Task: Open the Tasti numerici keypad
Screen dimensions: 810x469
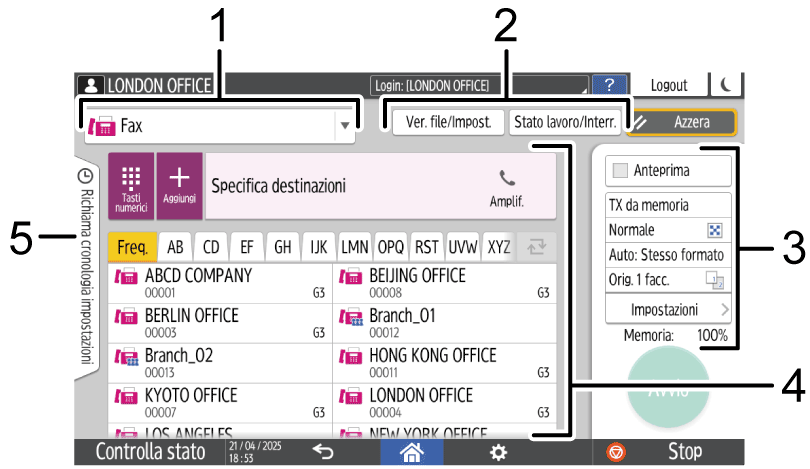Action: tap(131, 186)
